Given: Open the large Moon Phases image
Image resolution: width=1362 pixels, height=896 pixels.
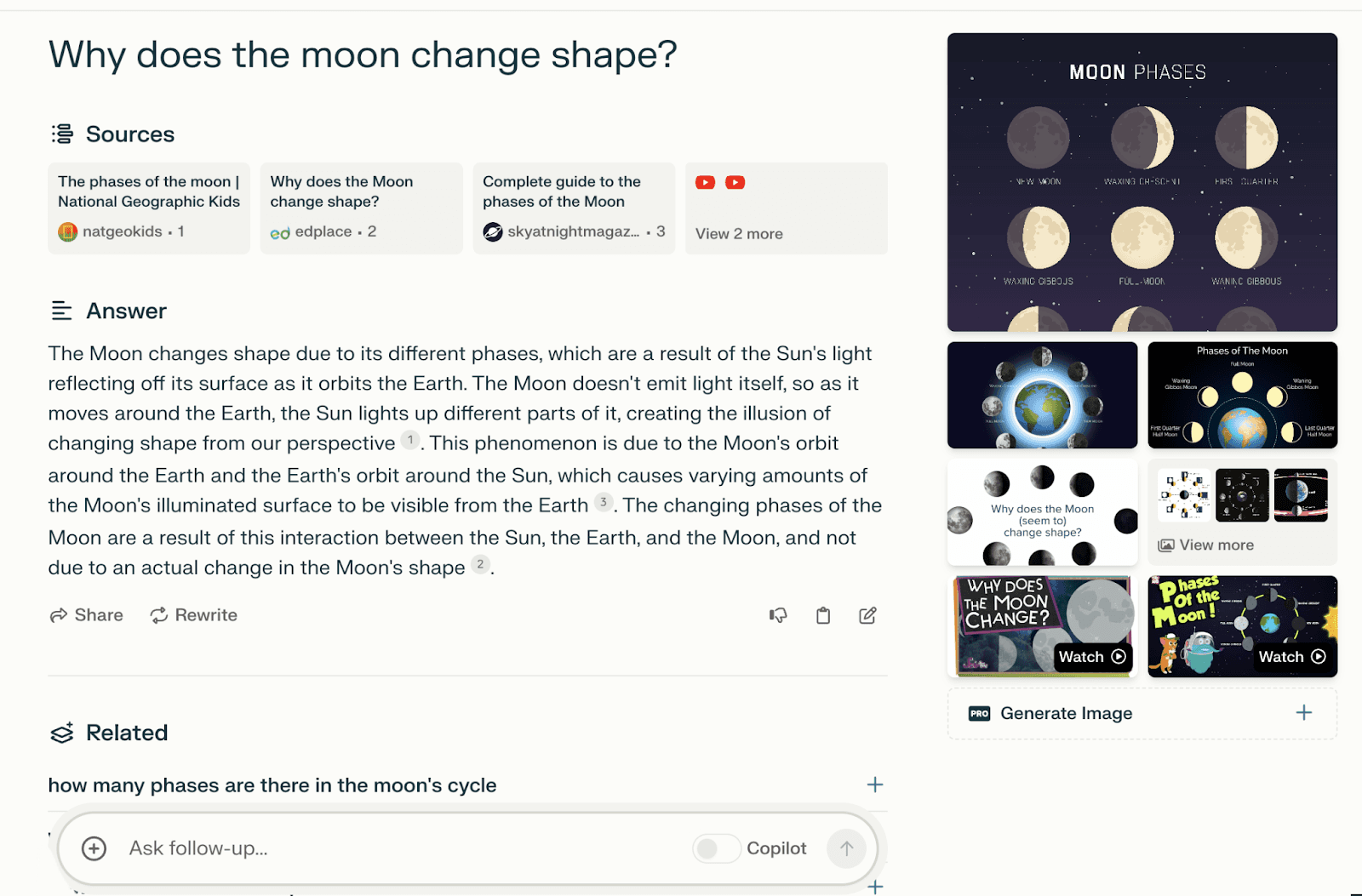Looking at the screenshot, I should point(1142,182).
